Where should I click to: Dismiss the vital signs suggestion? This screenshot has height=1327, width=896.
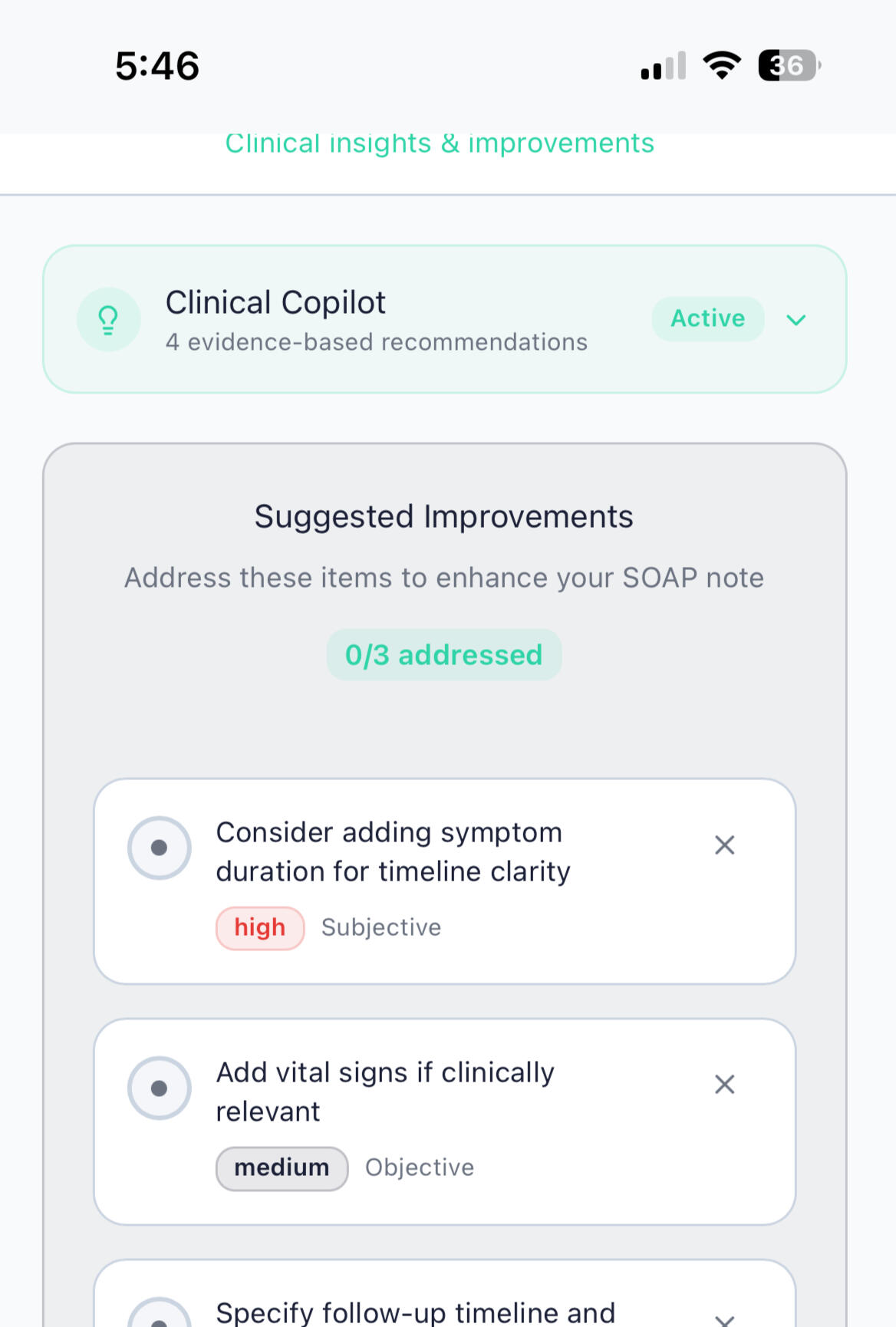[x=724, y=1085]
